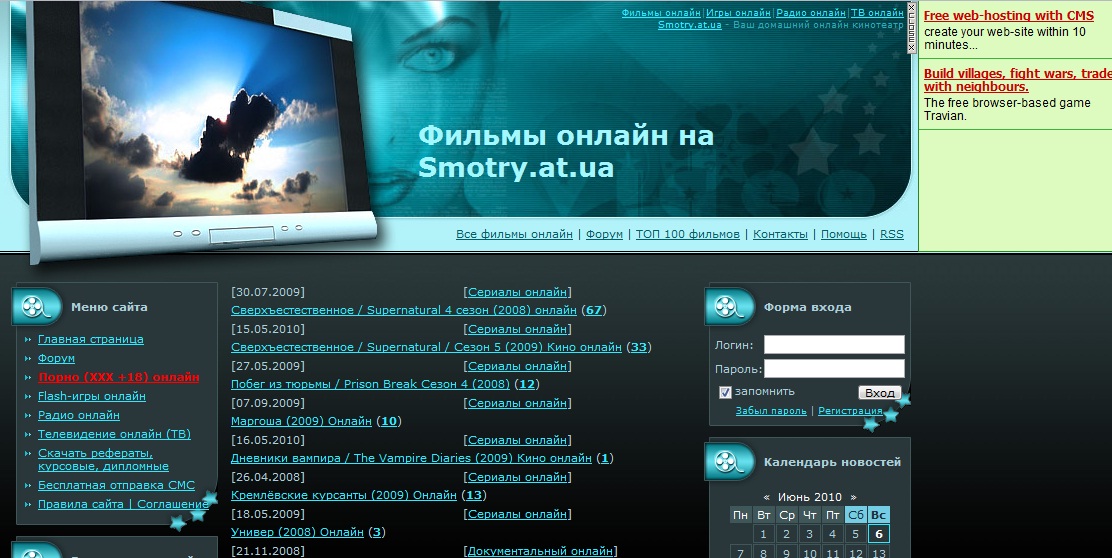This screenshot has height=558, width=1112.
Task: Open Универ (2008) Онлайн entry
Action: 297,532
